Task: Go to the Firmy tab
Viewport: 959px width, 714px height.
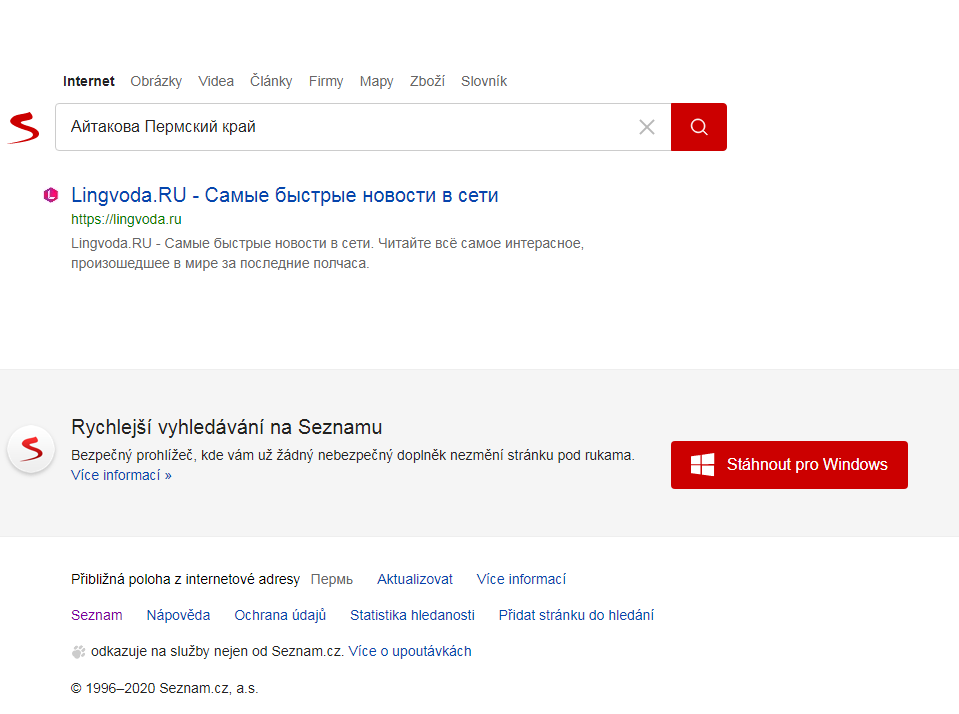Action: tap(326, 81)
